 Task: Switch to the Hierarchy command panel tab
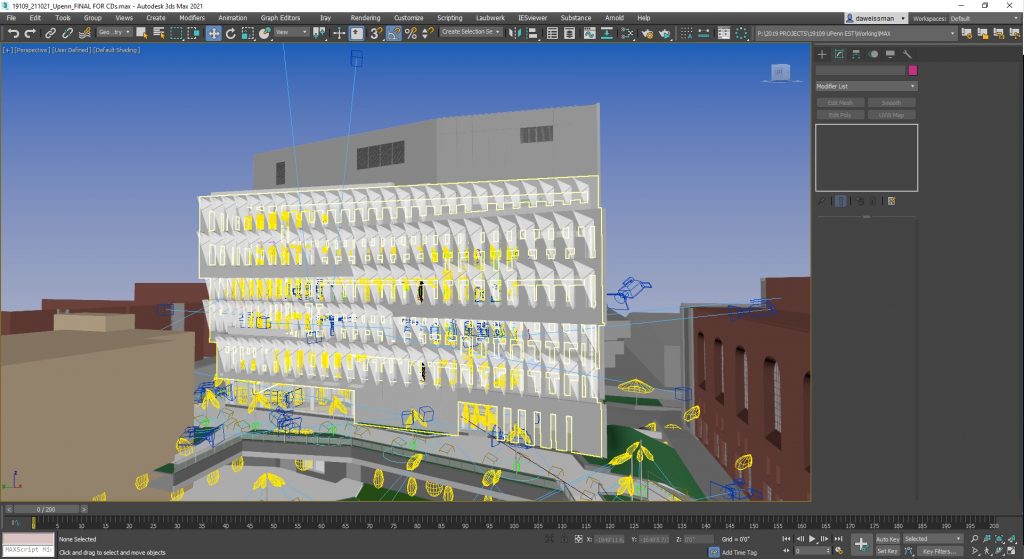(x=856, y=54)
